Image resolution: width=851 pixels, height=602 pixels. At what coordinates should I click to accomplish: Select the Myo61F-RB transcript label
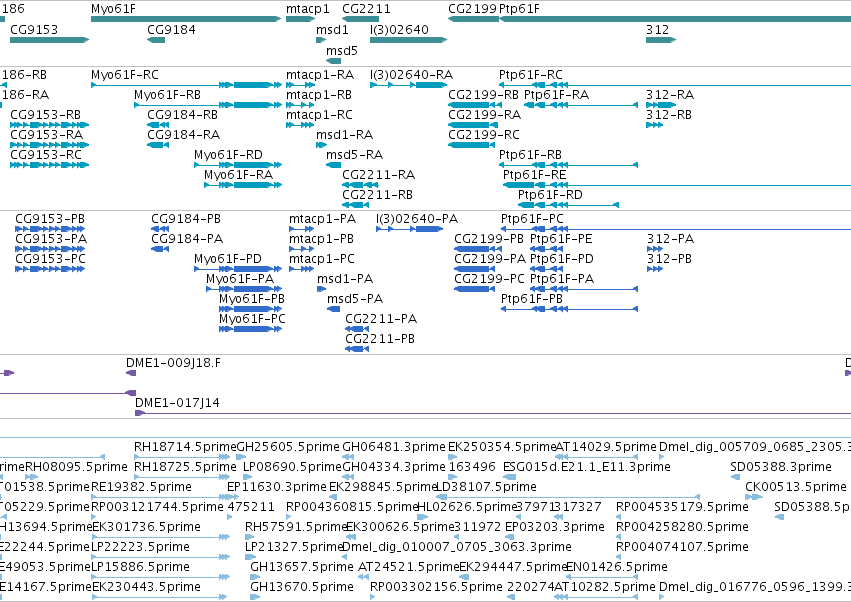168,95
